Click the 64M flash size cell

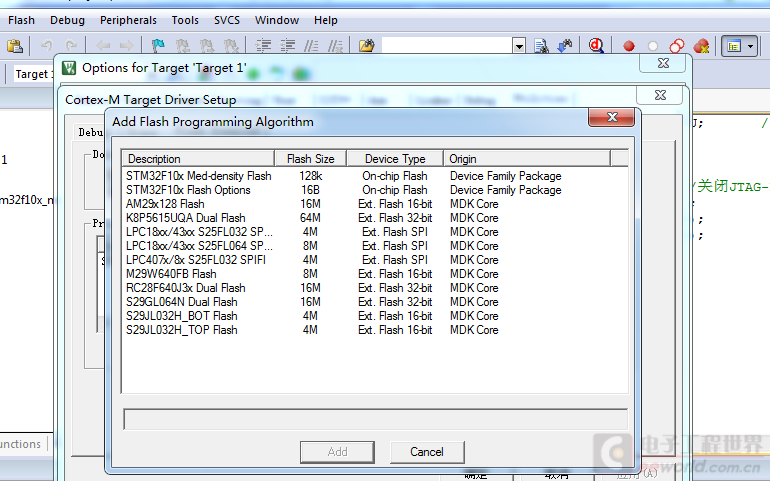310,218
